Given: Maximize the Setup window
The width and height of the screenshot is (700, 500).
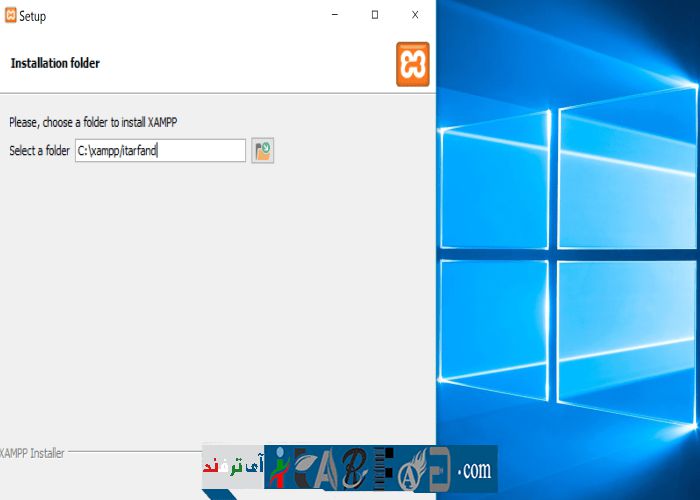Looking at the screenshot, I should click(x=374, y=15).
